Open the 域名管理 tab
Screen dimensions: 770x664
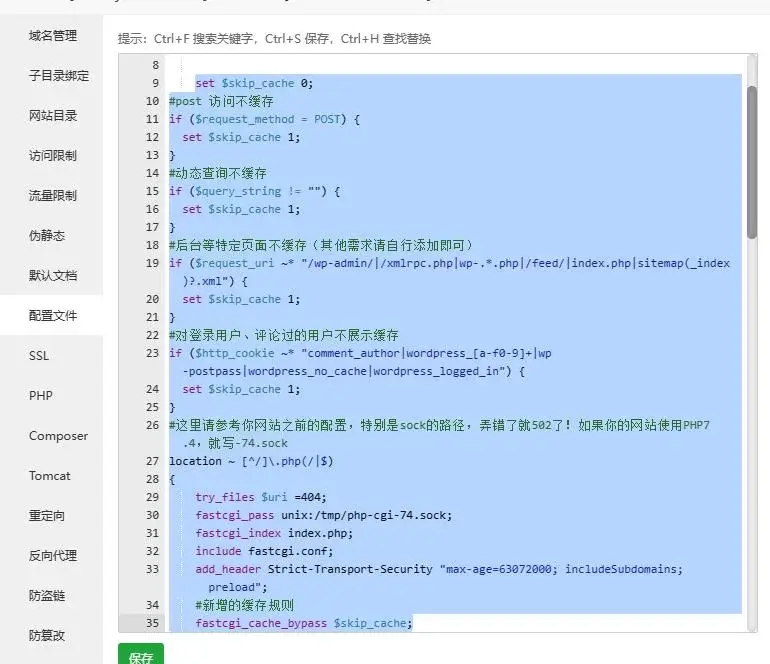(x=52, y=36)
